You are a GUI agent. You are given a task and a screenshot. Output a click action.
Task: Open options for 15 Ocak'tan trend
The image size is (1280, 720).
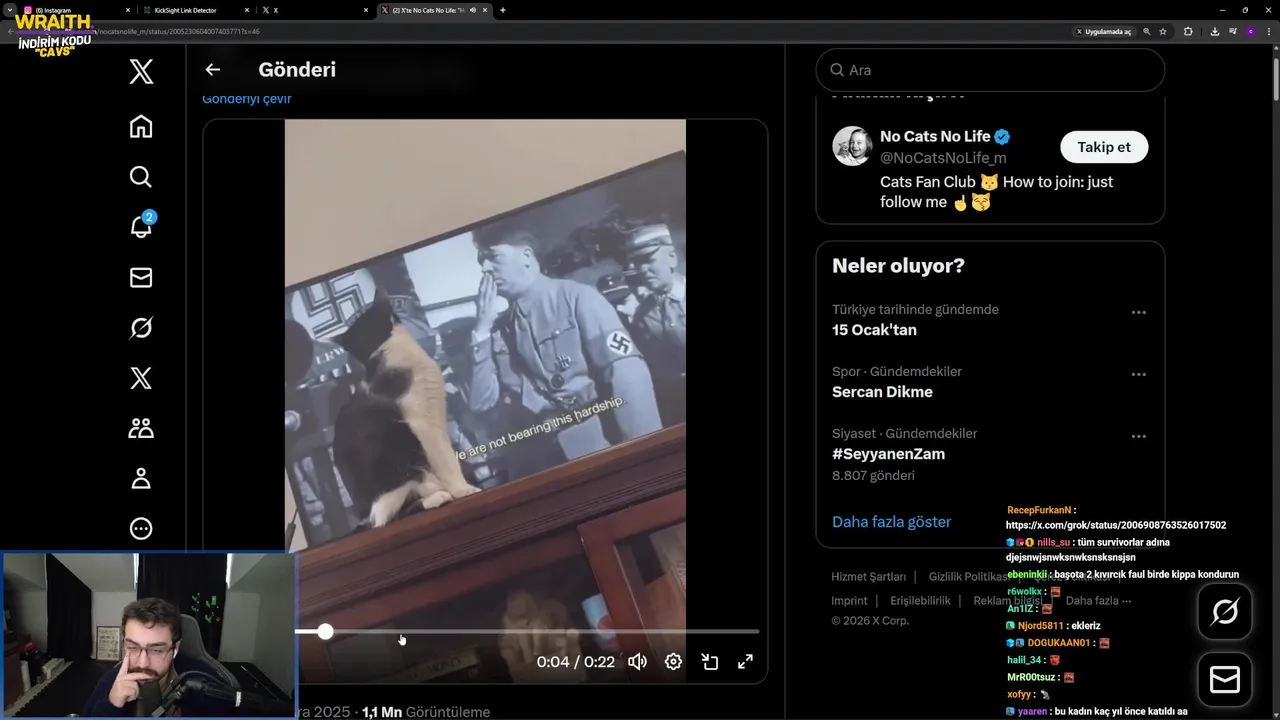(1138, 313)
